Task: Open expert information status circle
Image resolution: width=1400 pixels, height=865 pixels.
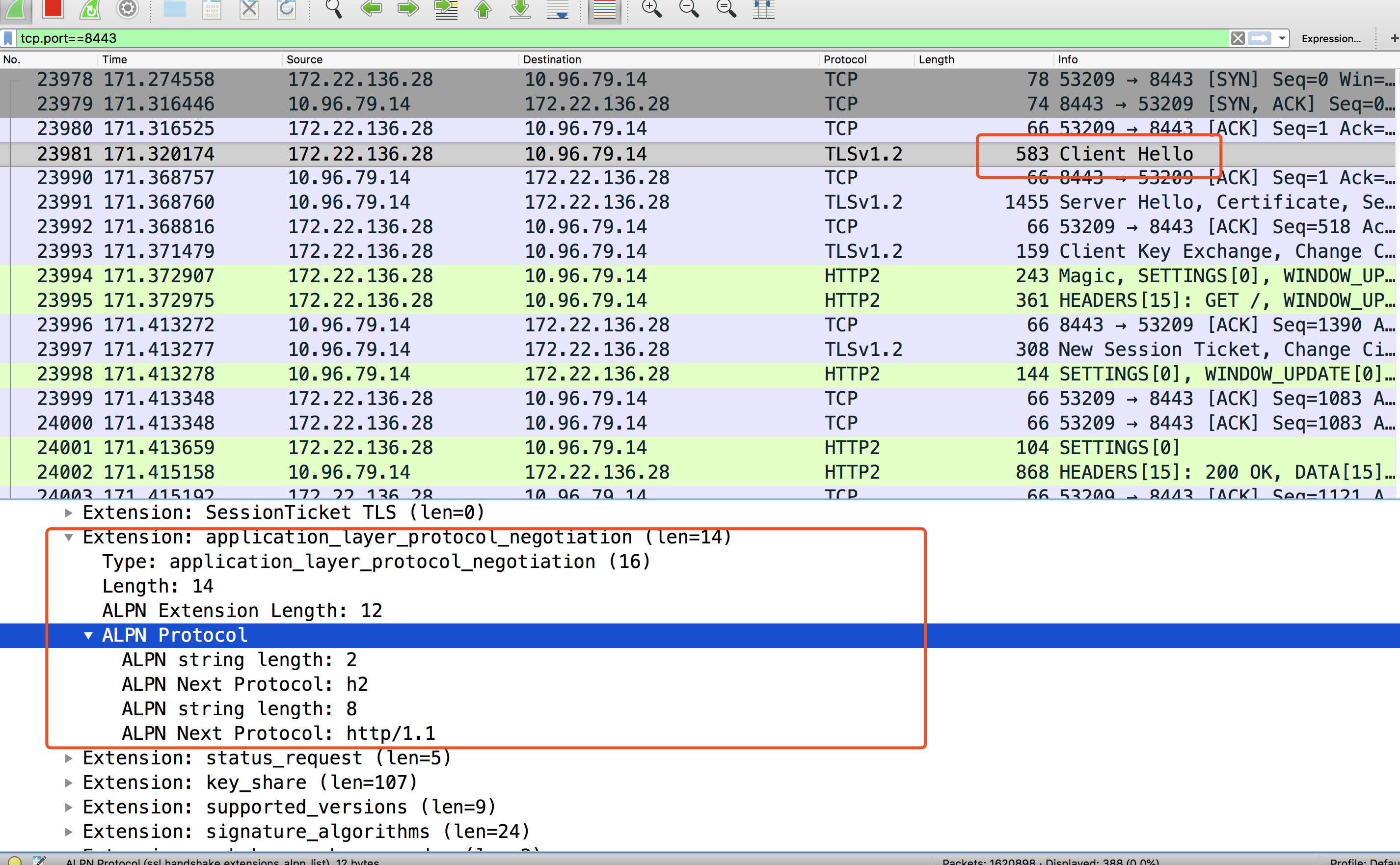Action: pos(15,861)
